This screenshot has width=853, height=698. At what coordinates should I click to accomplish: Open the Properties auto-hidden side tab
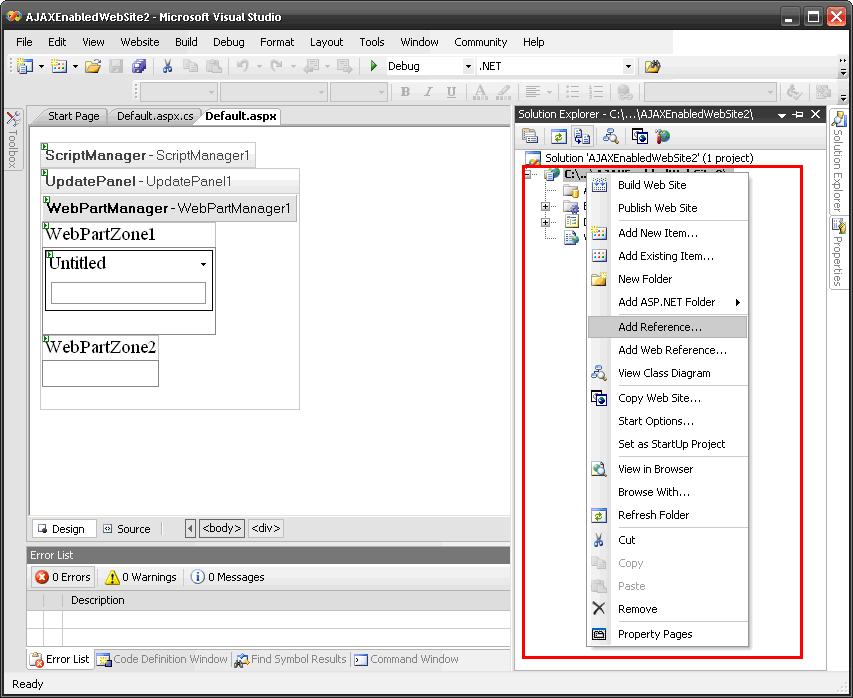838,252
